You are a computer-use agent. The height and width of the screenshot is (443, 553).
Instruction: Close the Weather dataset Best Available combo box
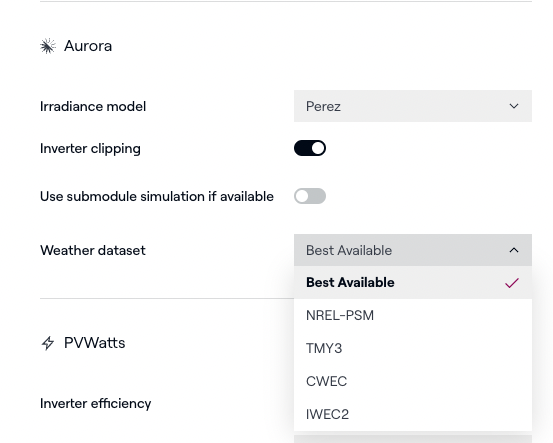tap(413, 250)
